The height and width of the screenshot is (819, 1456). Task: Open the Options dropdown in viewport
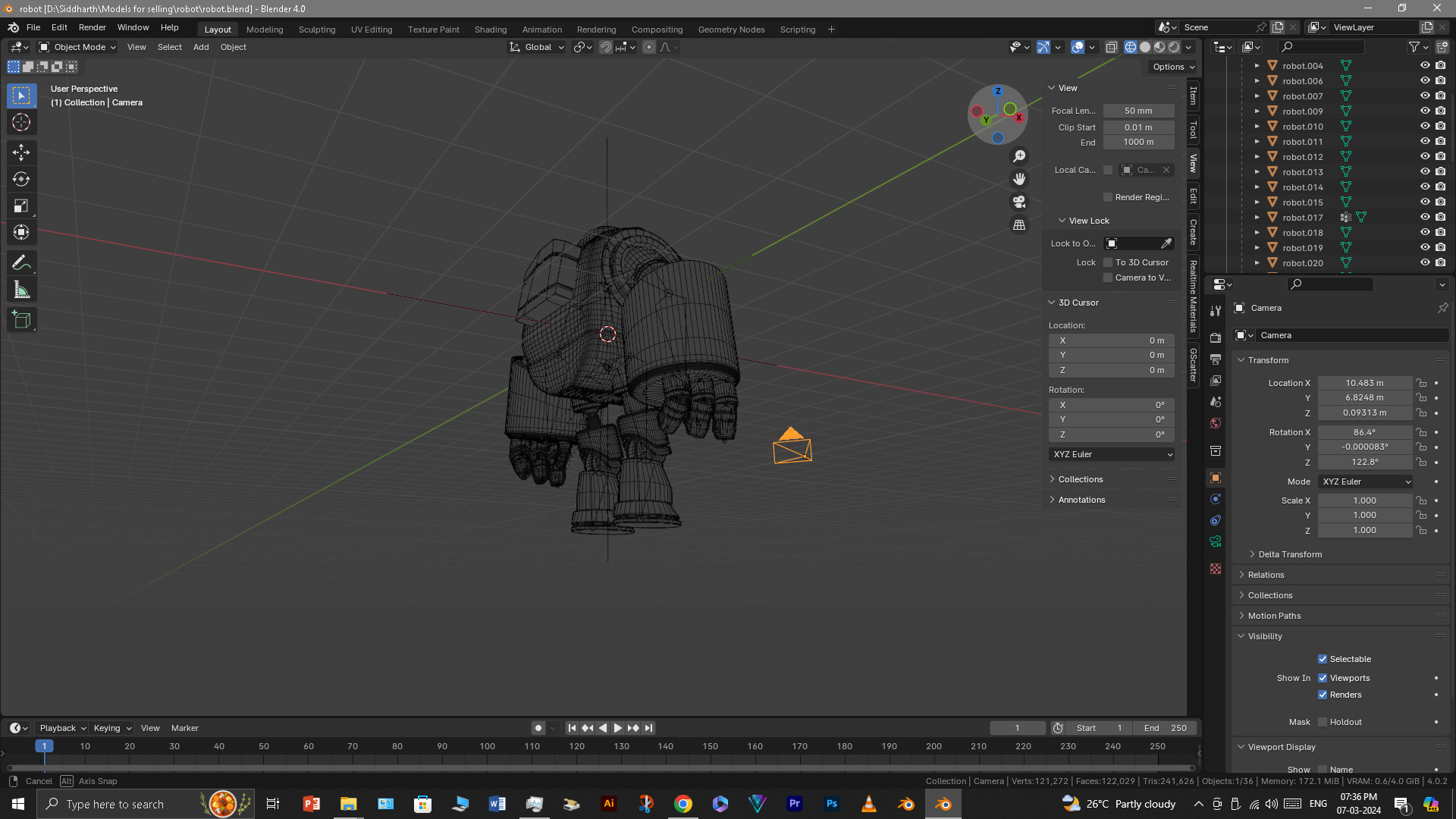point(1173,67)
